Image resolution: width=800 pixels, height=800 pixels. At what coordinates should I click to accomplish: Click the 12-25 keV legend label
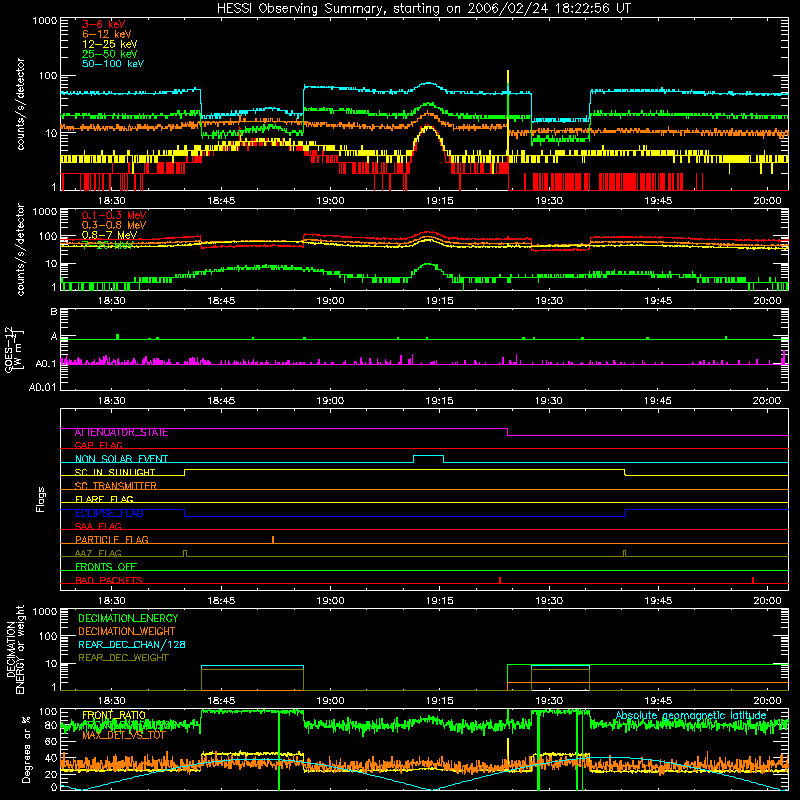point(109,44)
